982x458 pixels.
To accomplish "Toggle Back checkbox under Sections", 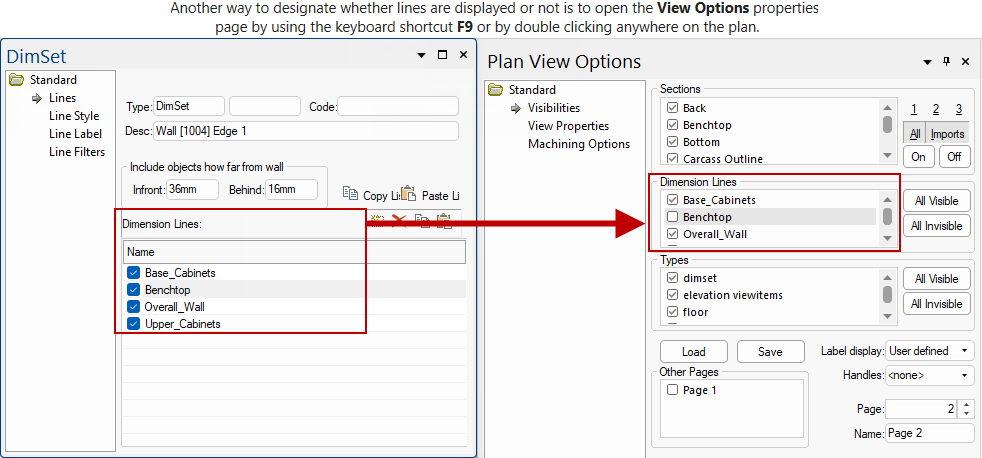I will point(673,108).
